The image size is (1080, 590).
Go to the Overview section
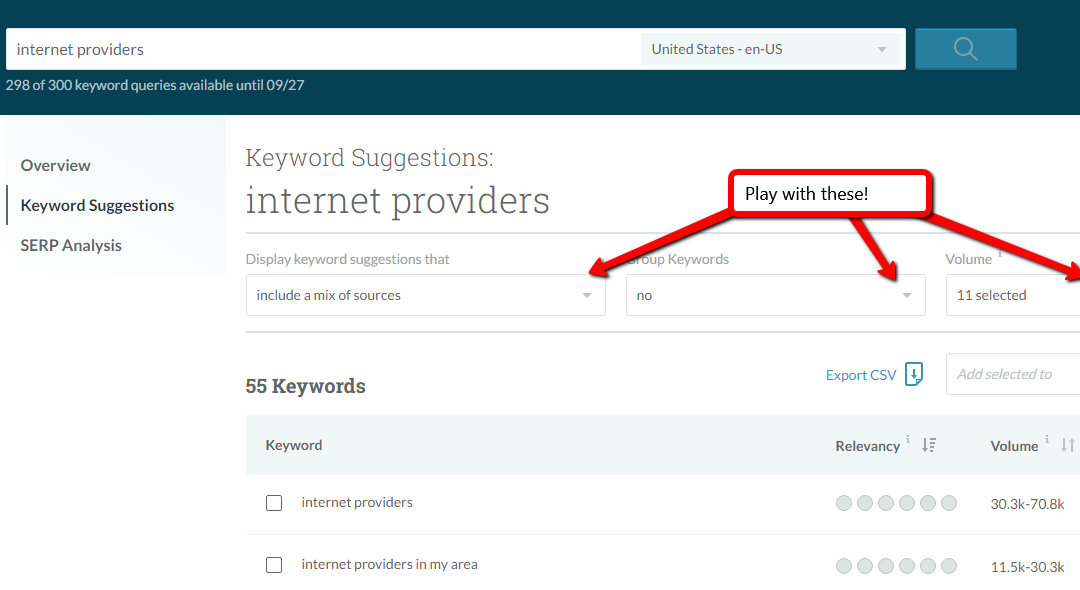point(56,165)
